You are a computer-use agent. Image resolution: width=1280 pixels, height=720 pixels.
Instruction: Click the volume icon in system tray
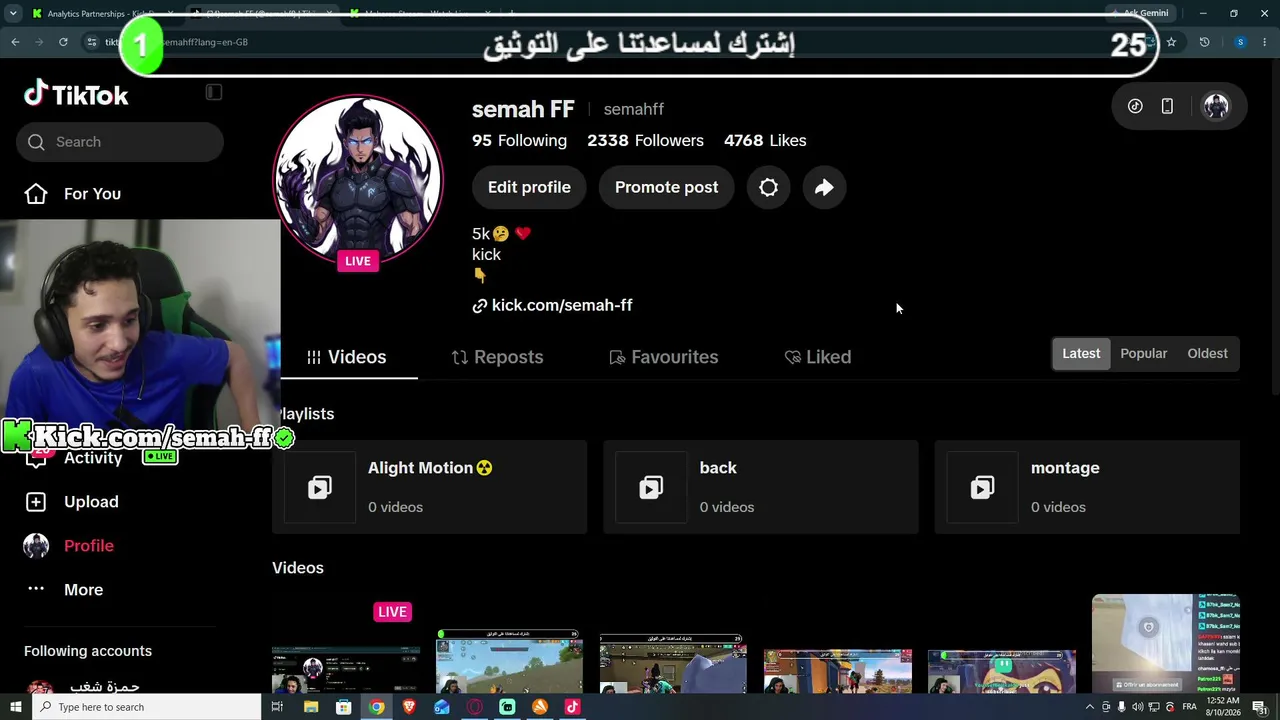coord(1137,707)
